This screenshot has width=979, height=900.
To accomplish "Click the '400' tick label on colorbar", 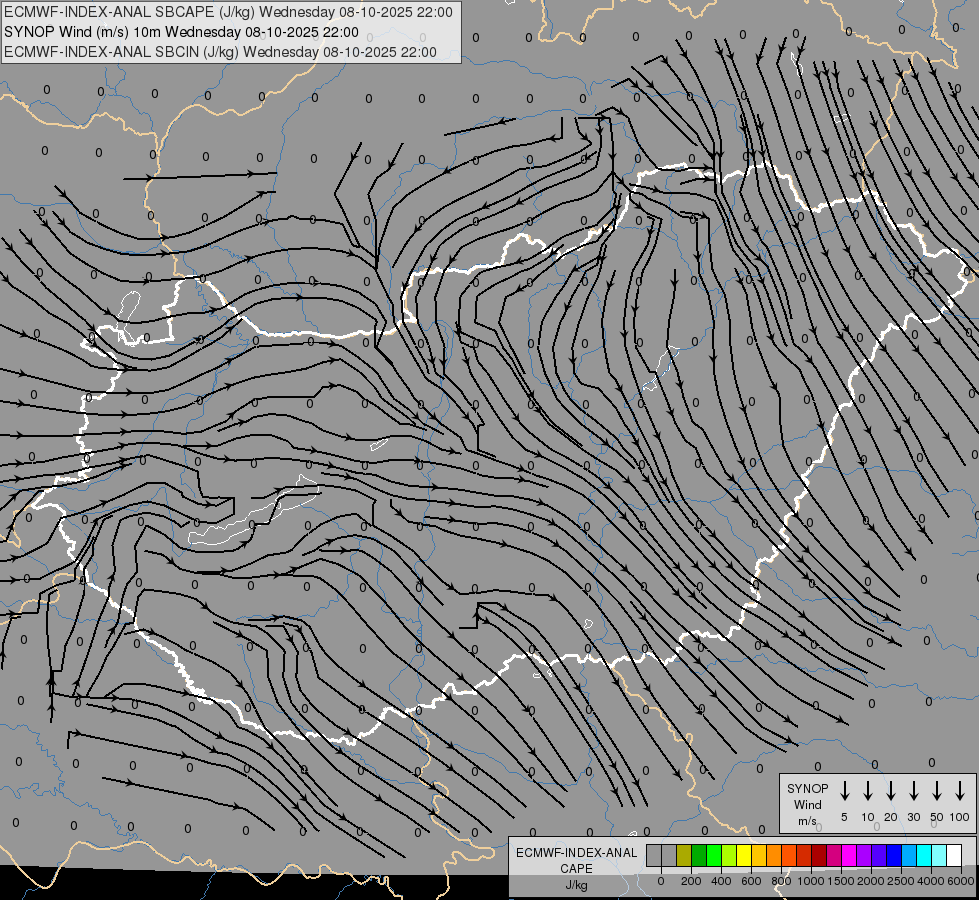I will (x=721, y=881).
